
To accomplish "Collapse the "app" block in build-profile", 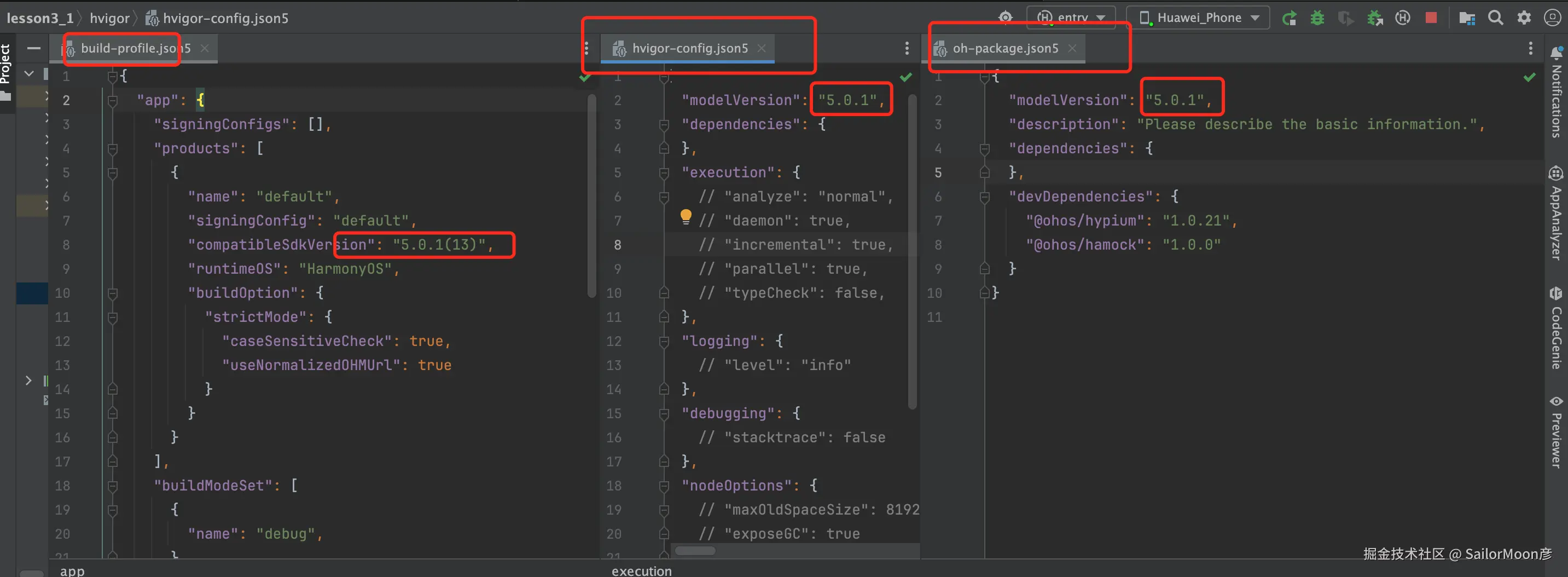I will click(x=113, y=101).
